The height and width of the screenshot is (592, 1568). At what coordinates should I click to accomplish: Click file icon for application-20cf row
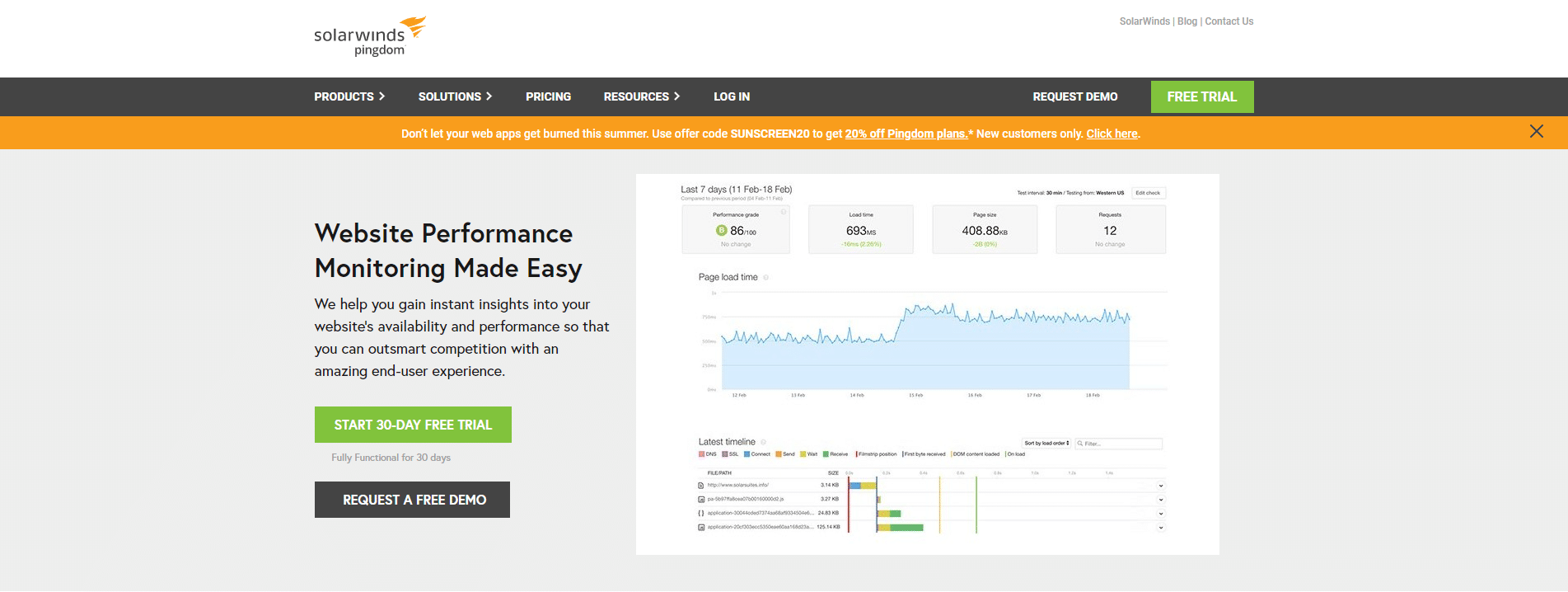coord(701,527)
